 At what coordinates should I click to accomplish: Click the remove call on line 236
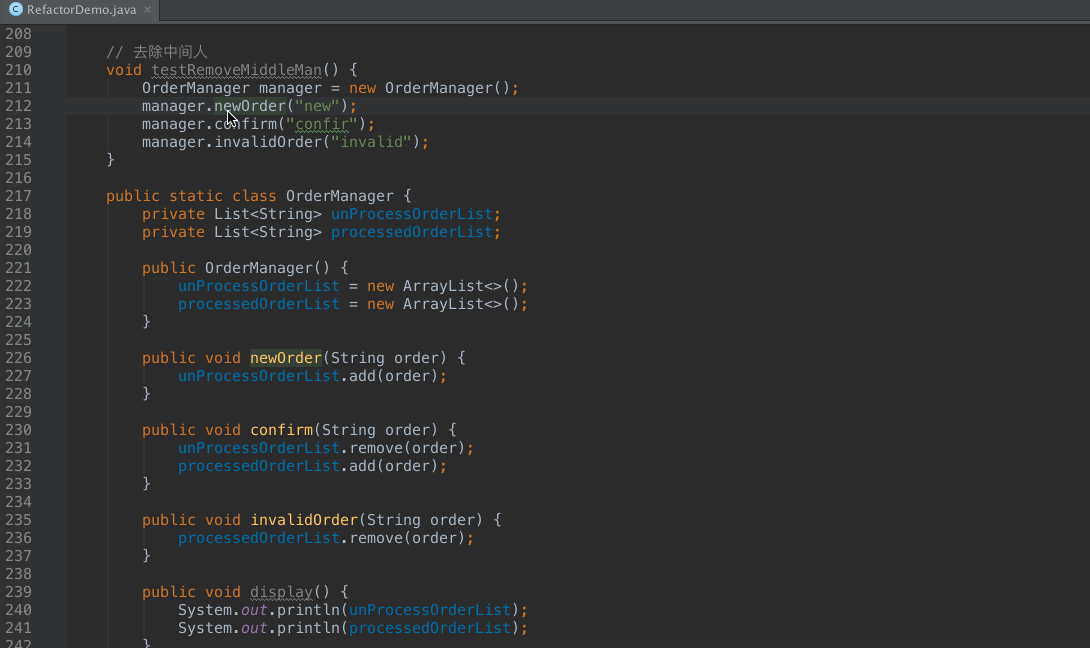tap(375, 538)
